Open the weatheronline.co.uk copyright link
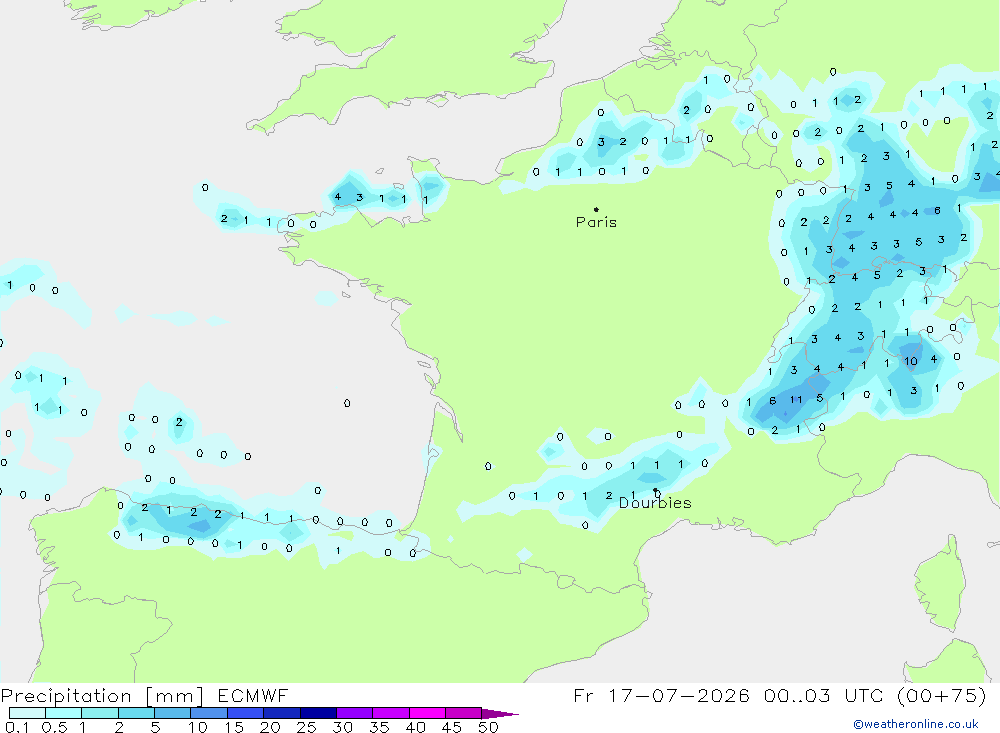The image size is (1000, 733). tap(915, 724)
